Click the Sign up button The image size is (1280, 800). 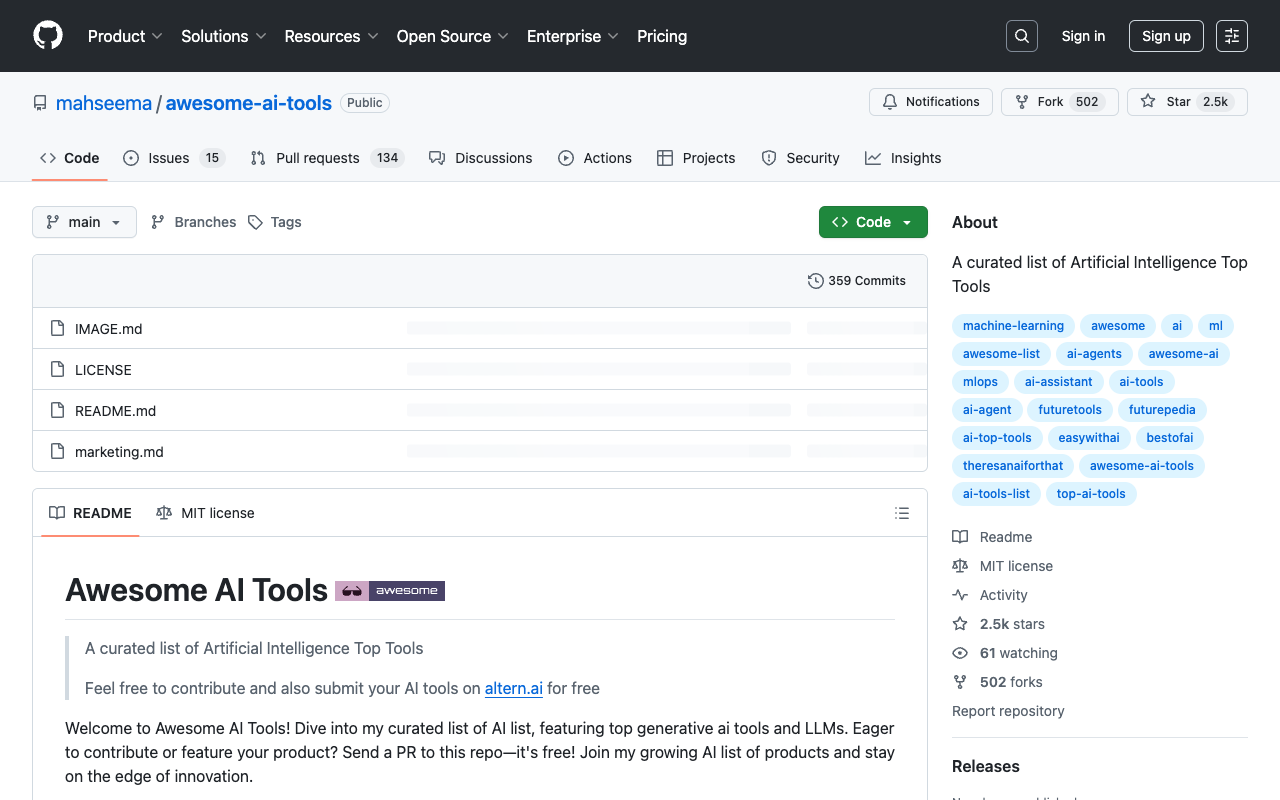(x=1166, y=36)
